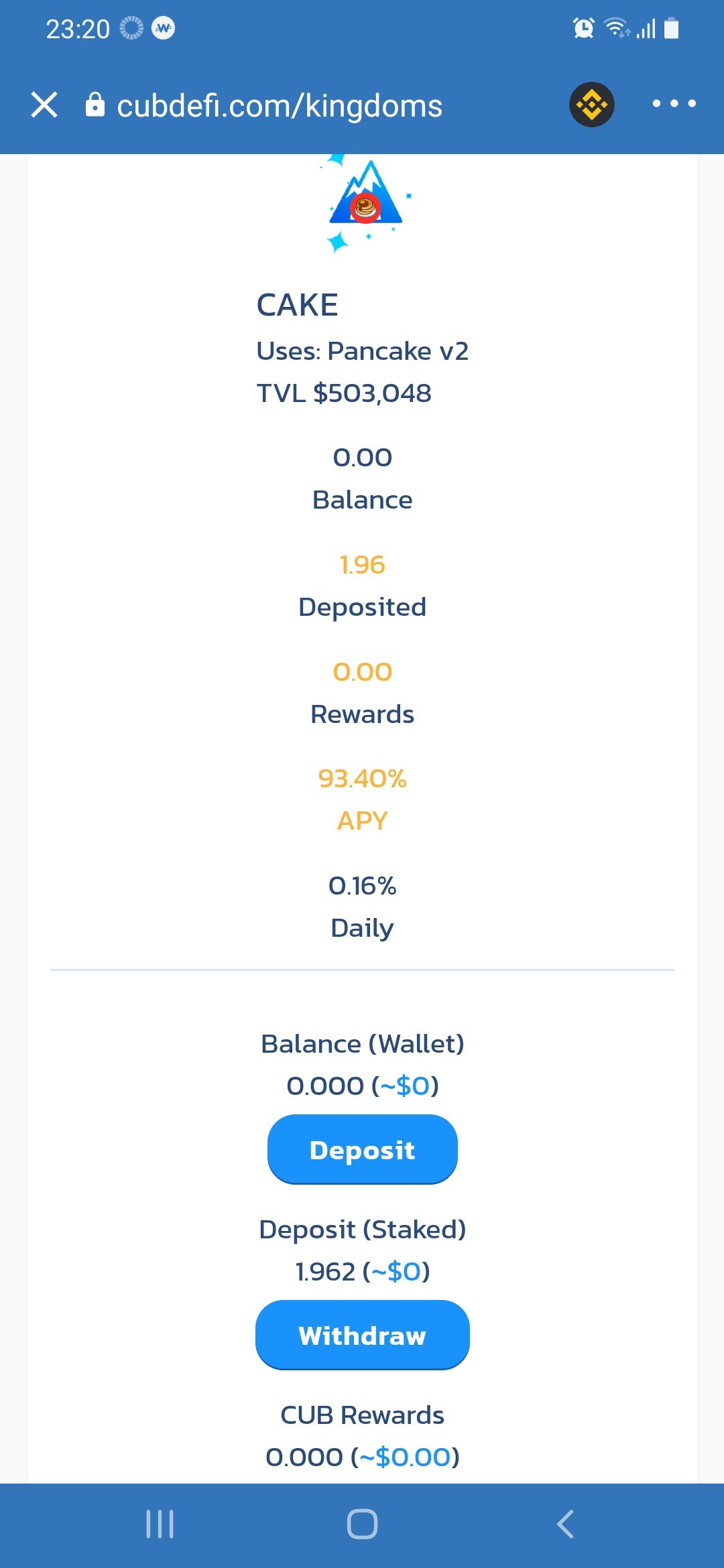724x1568 pixels.
Task: Tap the round W notification icon
Action: (x=164, y=28)
